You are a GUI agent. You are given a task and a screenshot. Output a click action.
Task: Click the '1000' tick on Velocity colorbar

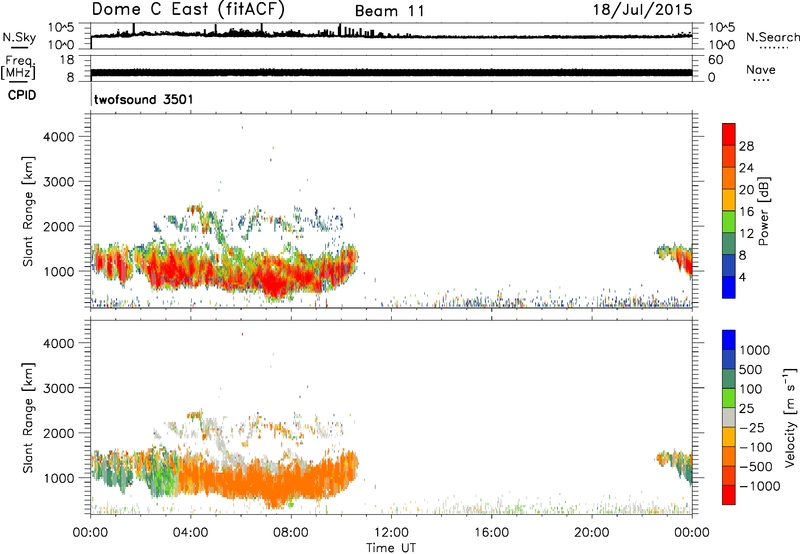755,350
